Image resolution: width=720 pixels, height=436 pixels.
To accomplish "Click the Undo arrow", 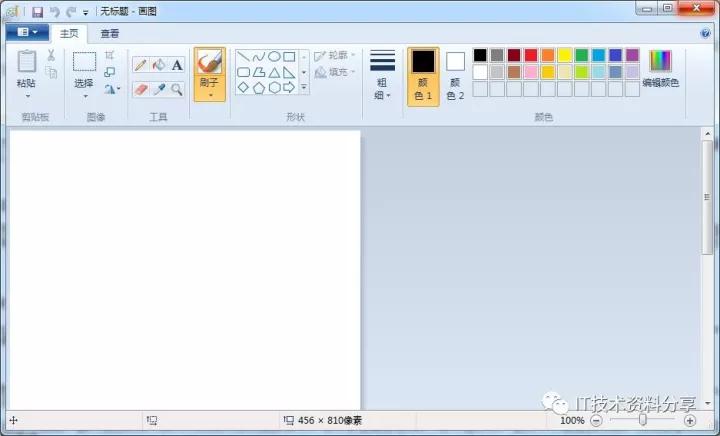I will (55, 11).
